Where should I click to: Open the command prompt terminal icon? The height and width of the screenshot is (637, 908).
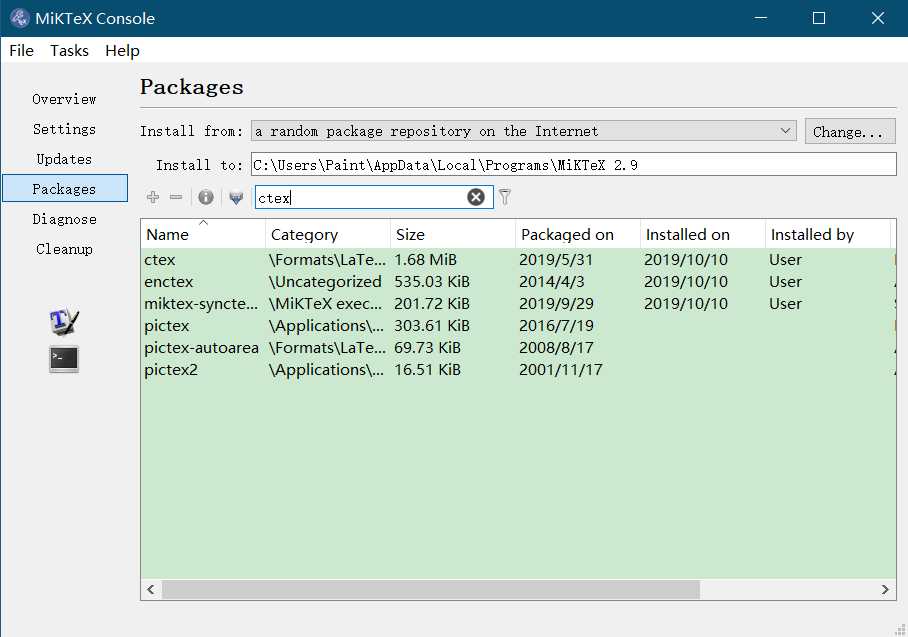(x=64, y=359)
